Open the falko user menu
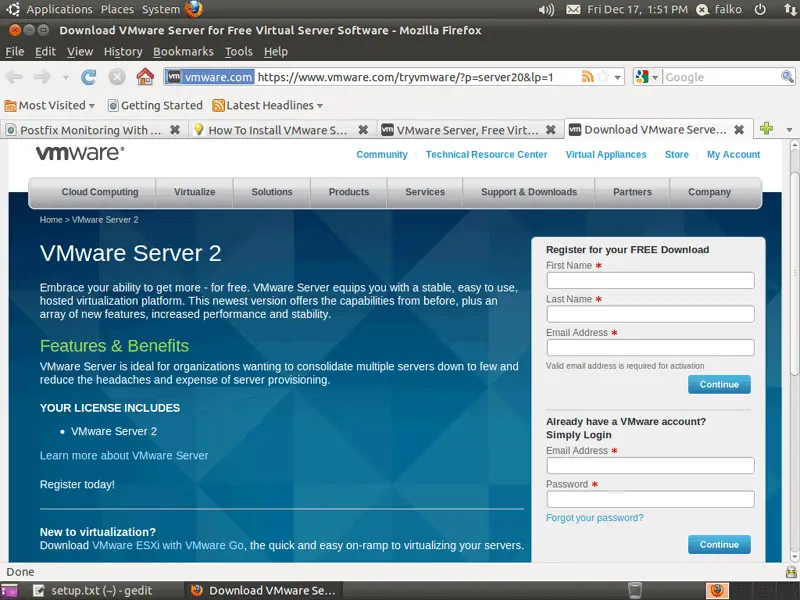This screenshot has height=600, width=800. [720, 9]
